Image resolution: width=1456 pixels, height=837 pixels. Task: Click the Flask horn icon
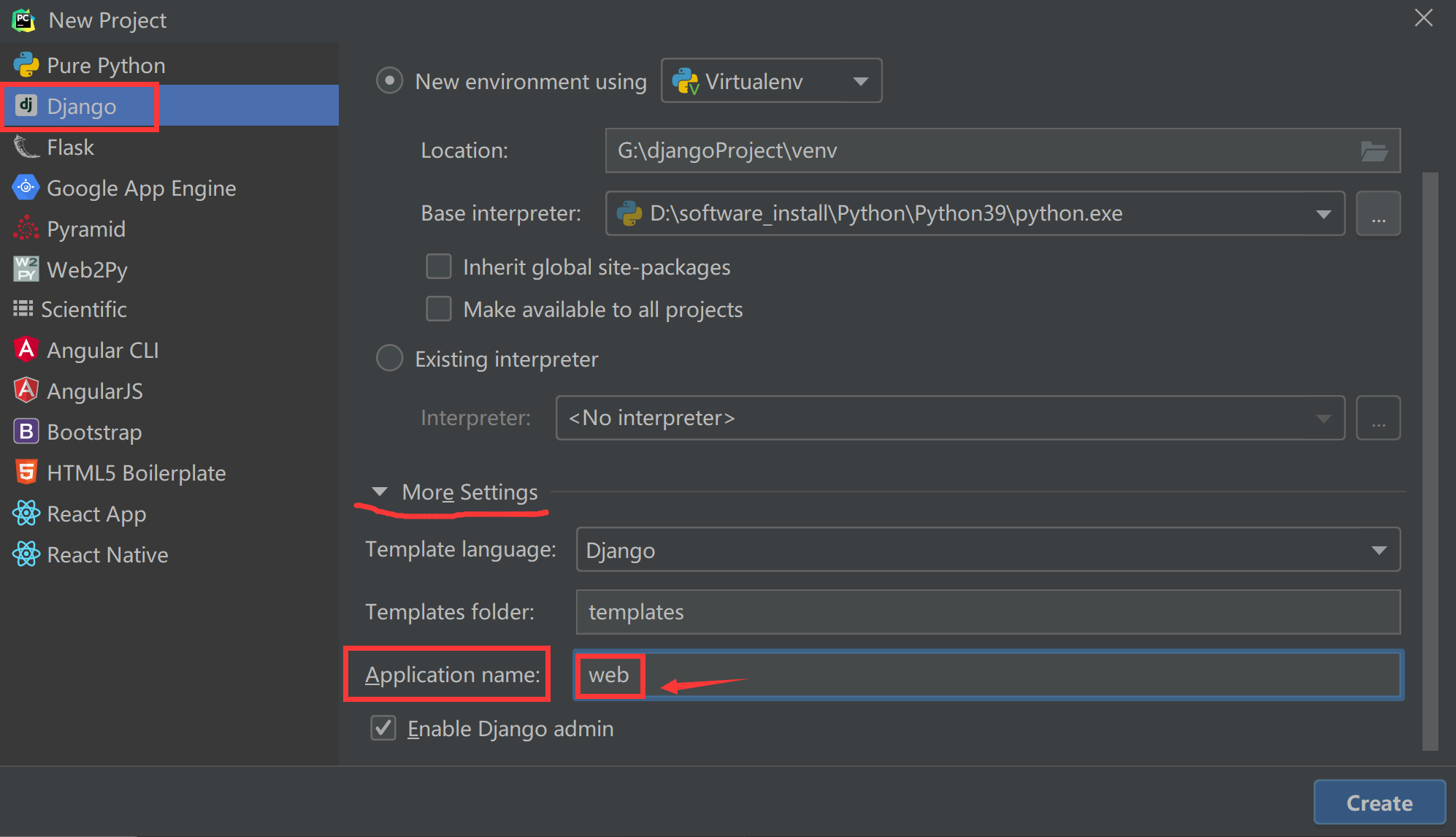[26, 147]
